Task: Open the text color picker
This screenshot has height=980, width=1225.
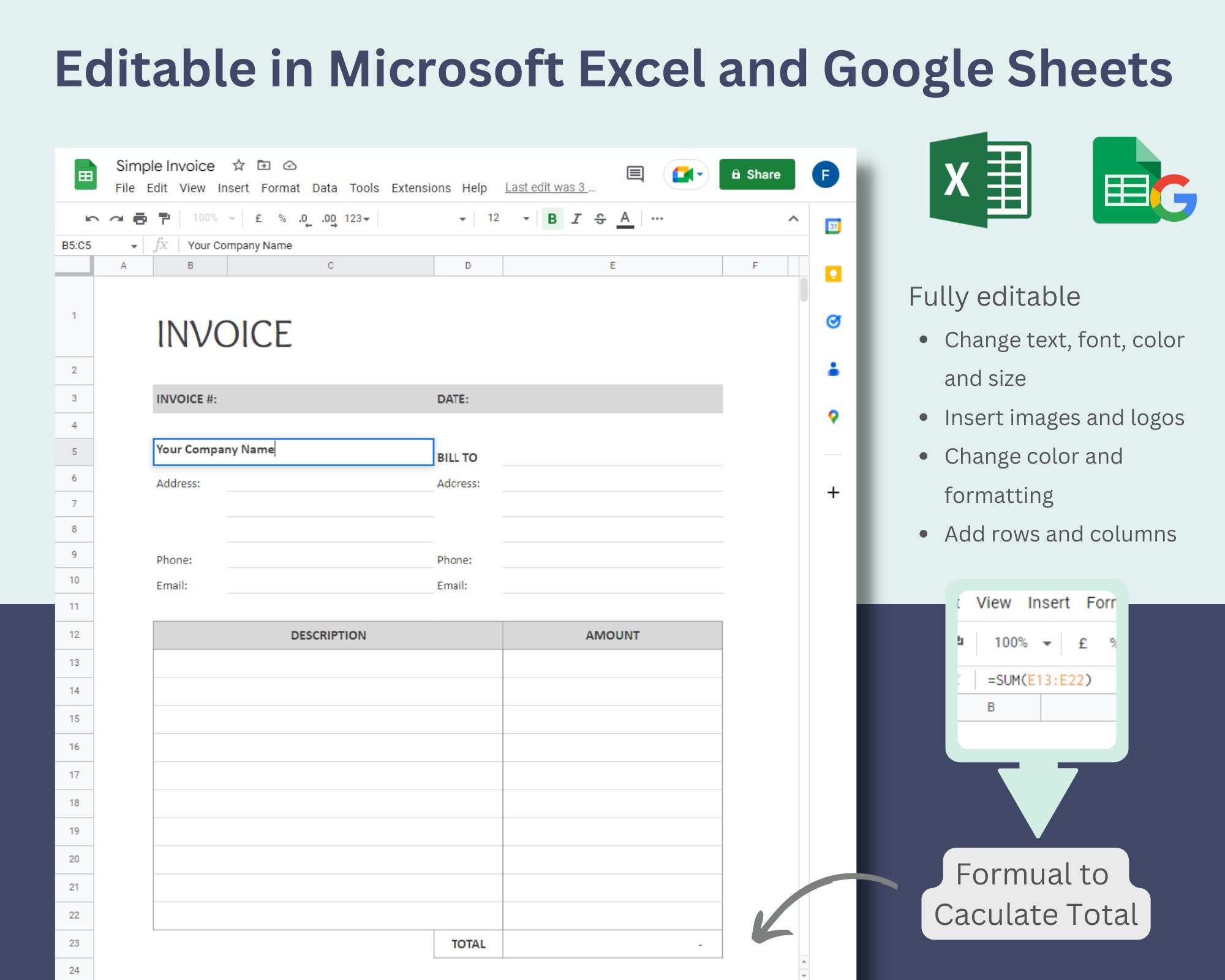Action: pyautogui.click(x=624, y=217)
